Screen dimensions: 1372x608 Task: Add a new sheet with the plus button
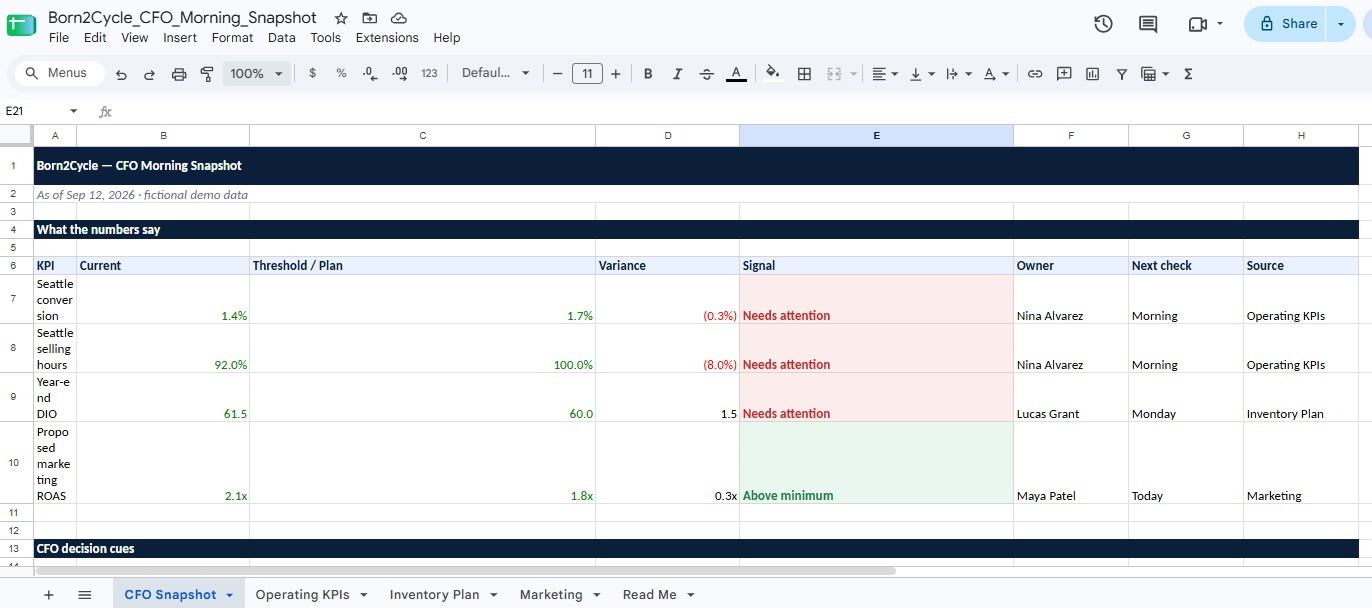[48, 595]
